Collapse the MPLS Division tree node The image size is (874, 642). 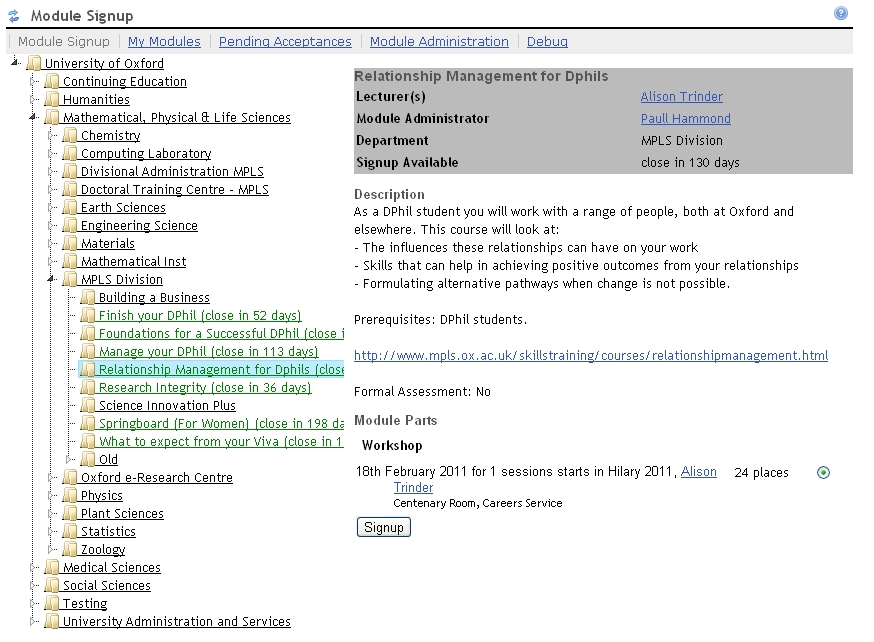click(x=51, y=280)
